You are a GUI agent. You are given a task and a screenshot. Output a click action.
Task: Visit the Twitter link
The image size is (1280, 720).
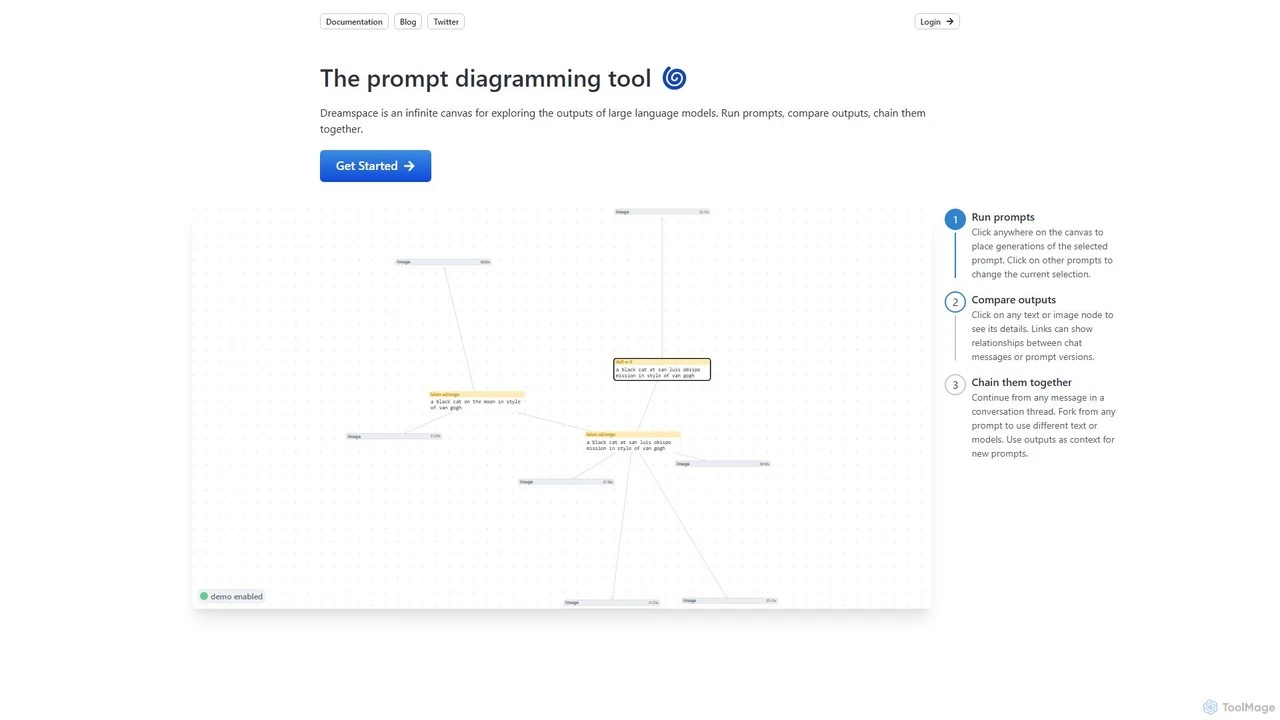pos(446,21)
